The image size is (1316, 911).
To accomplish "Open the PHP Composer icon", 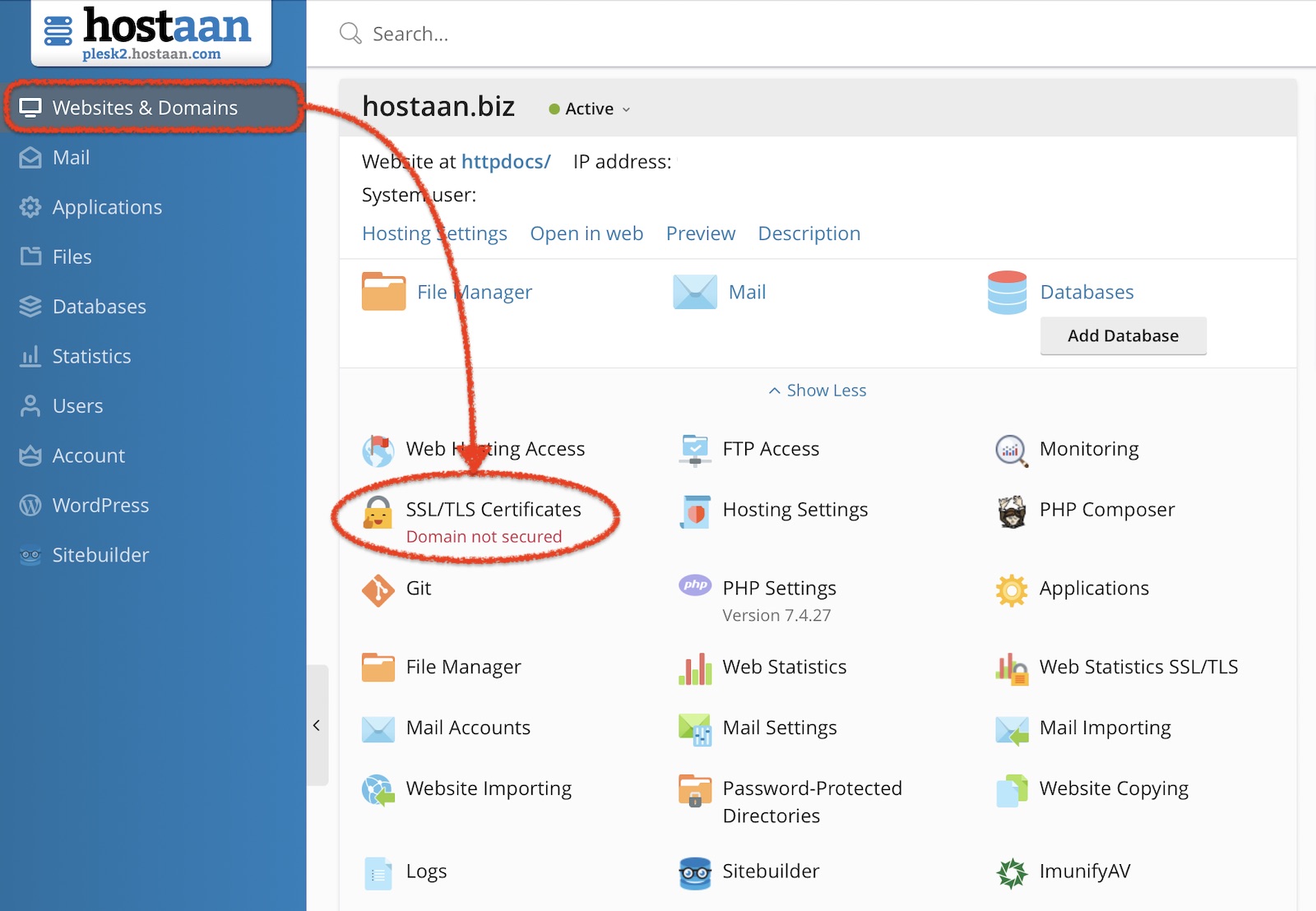I will click(x=1012, y=511).
